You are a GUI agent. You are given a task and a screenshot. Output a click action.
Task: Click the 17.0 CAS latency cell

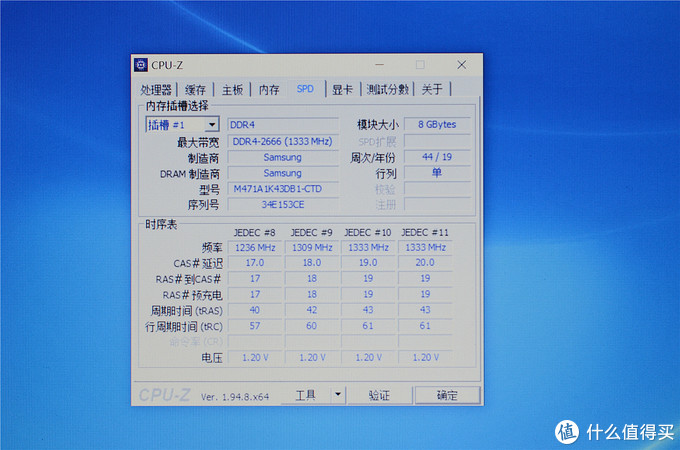point(255,263)
